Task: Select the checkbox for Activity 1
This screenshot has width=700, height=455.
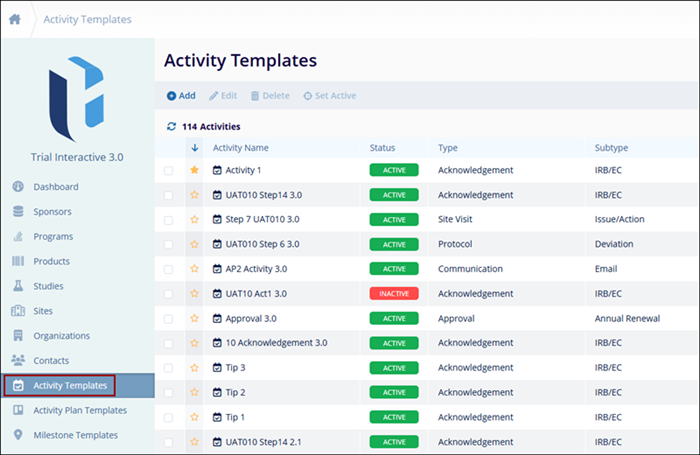Action: click(168, 170)
